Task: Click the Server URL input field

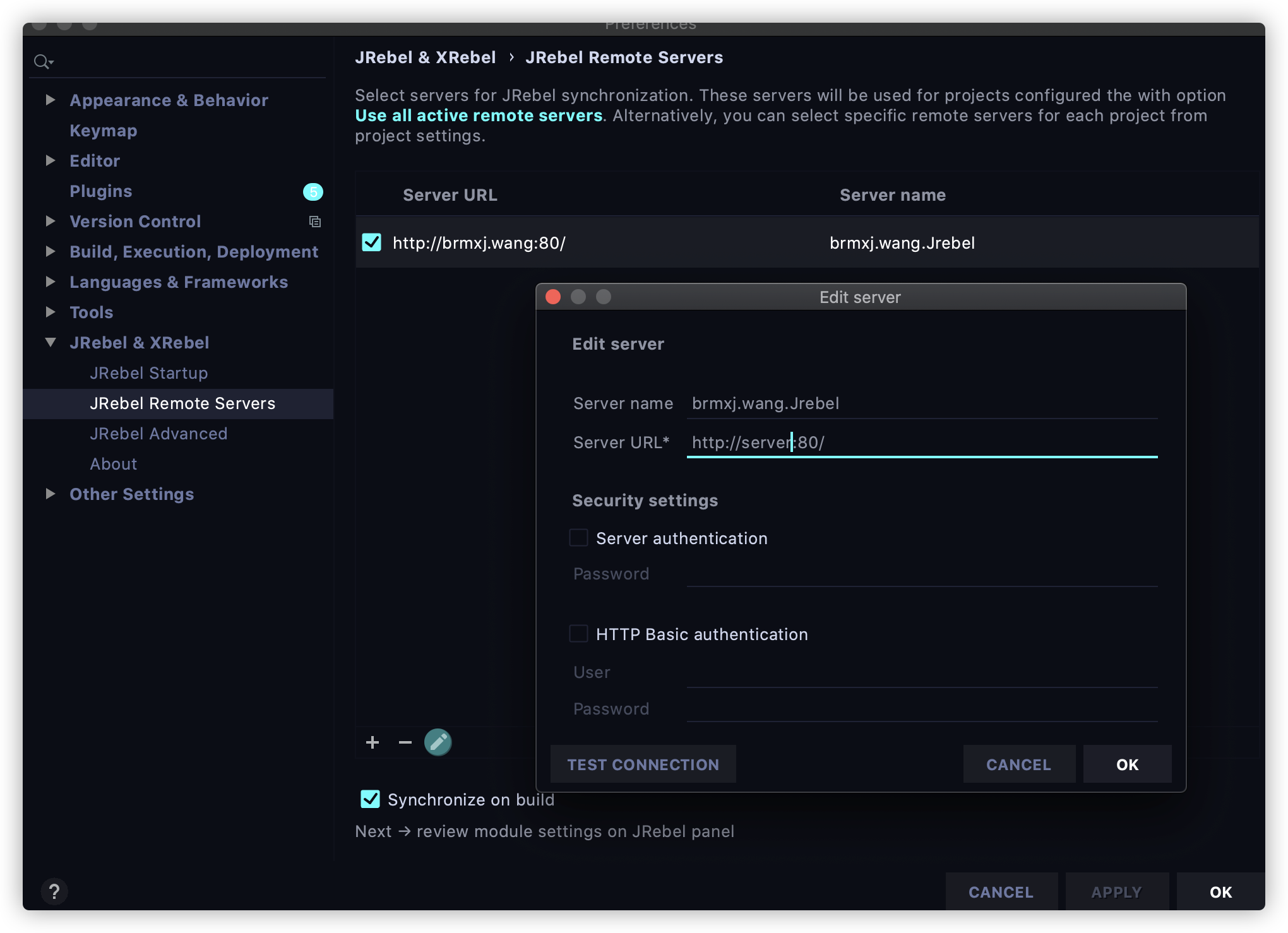Action: [x=922, y=443]
